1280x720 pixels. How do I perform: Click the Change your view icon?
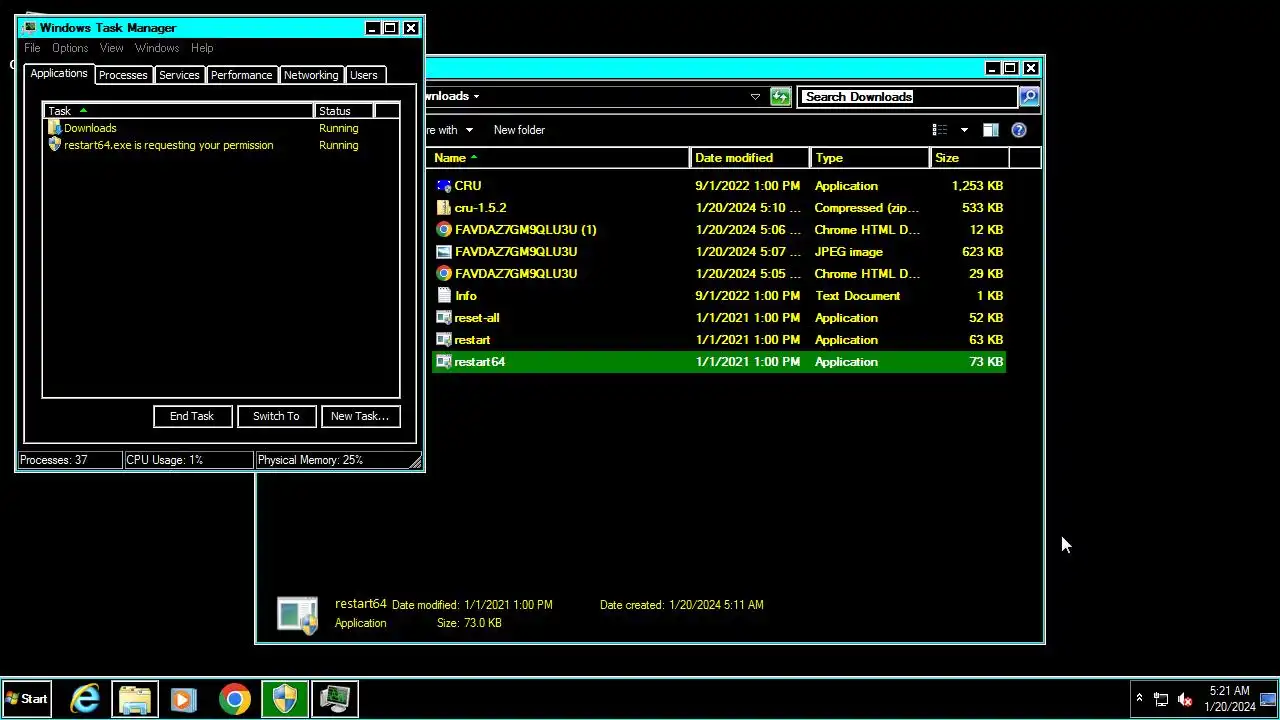click(x=940, y=130)
